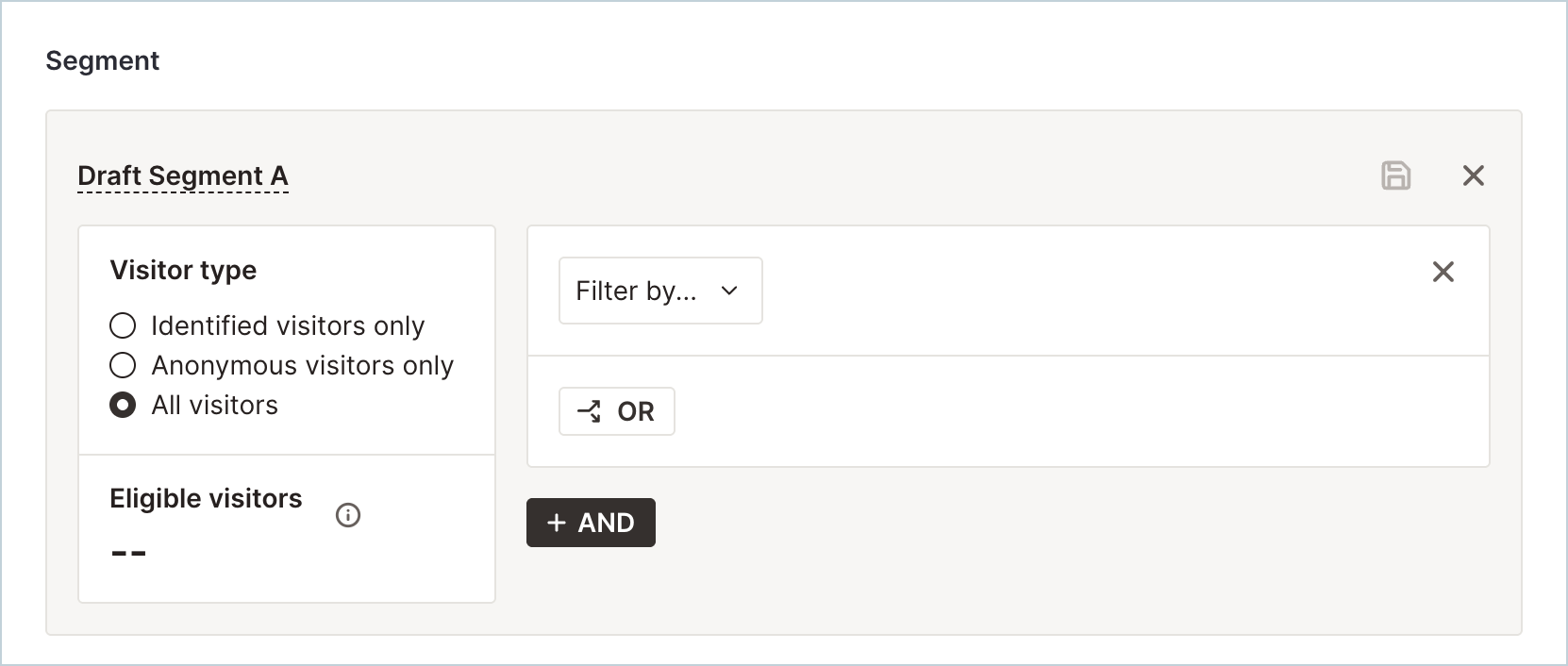1568x666 pixels.
Task: Rename the Draft Segment A title
Action: coord(183,176)
